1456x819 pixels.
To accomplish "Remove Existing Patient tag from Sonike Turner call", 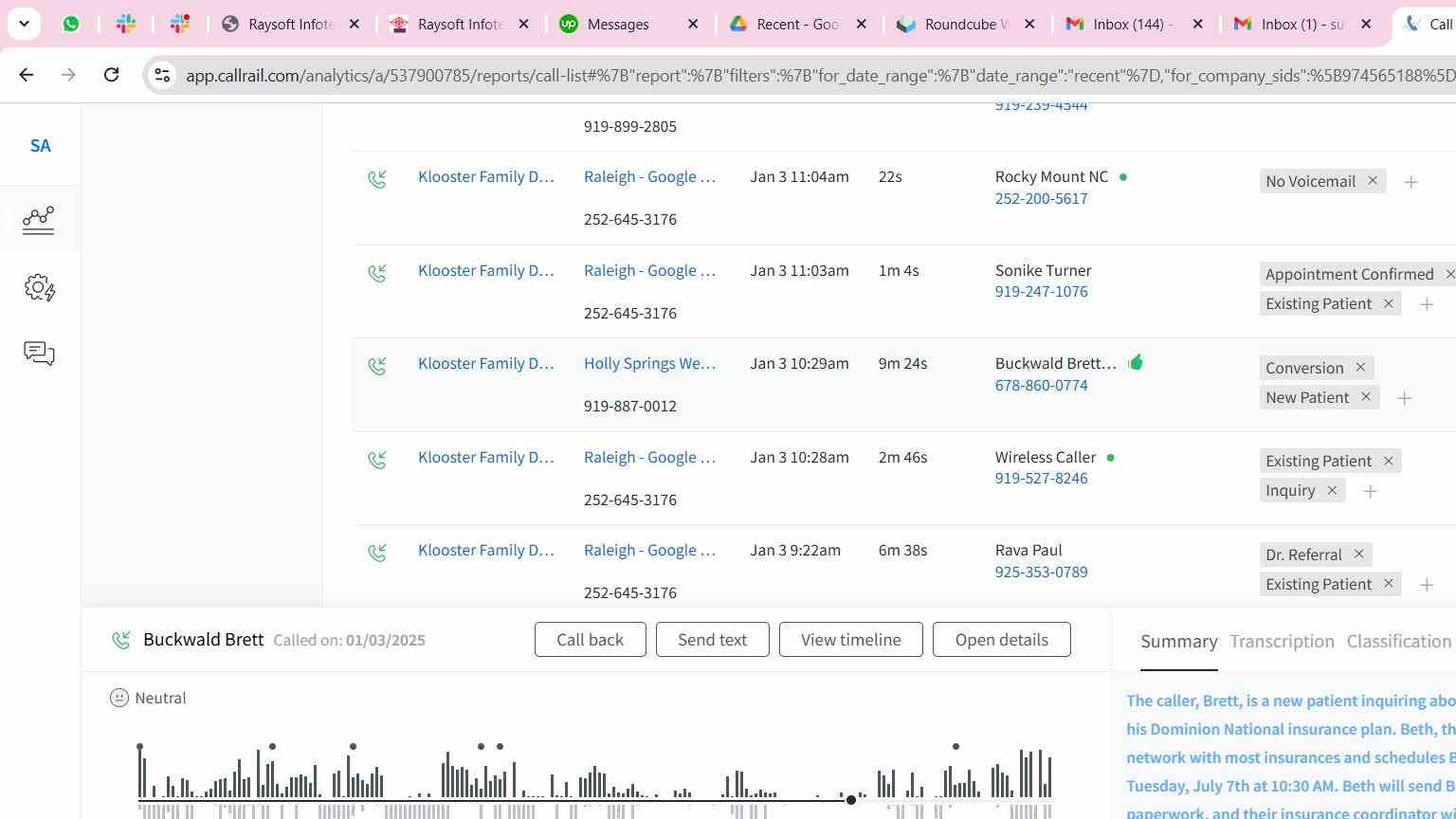I will pyautogui.click(x=1388, y=303).
